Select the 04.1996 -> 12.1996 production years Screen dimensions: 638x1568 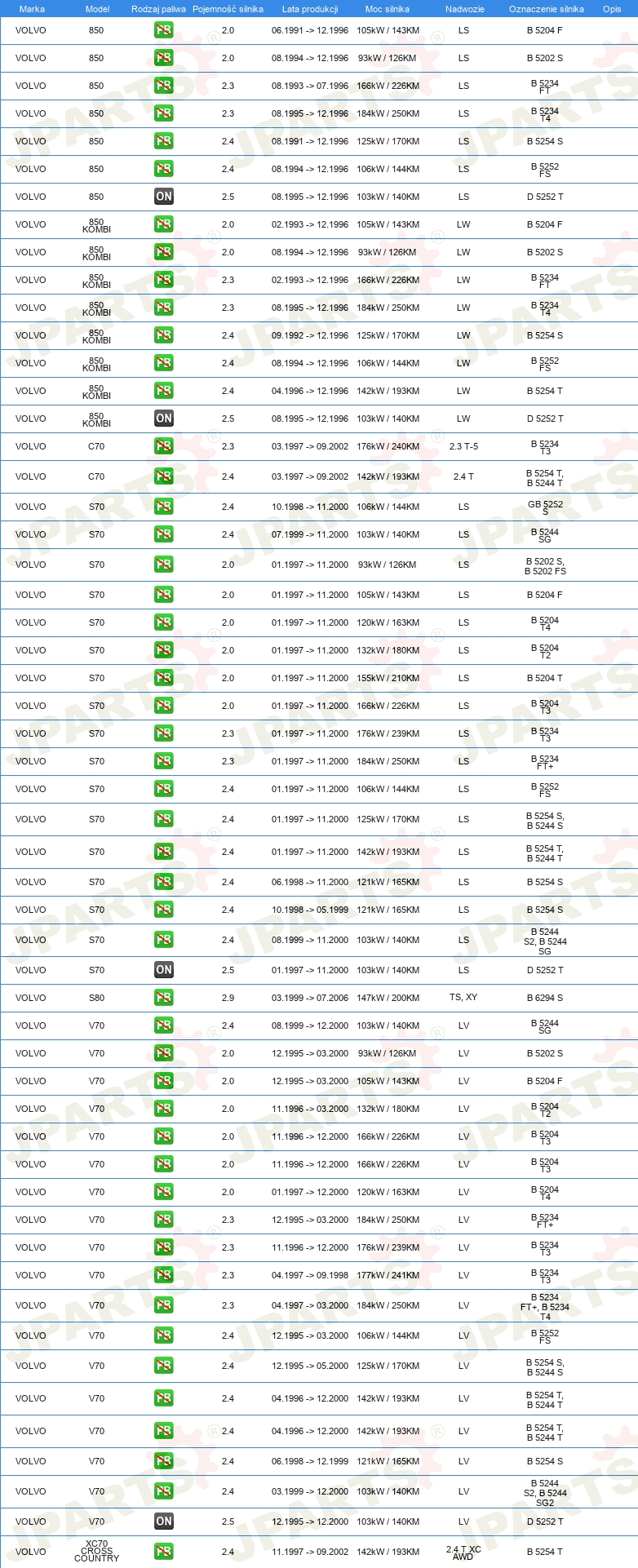310,391
